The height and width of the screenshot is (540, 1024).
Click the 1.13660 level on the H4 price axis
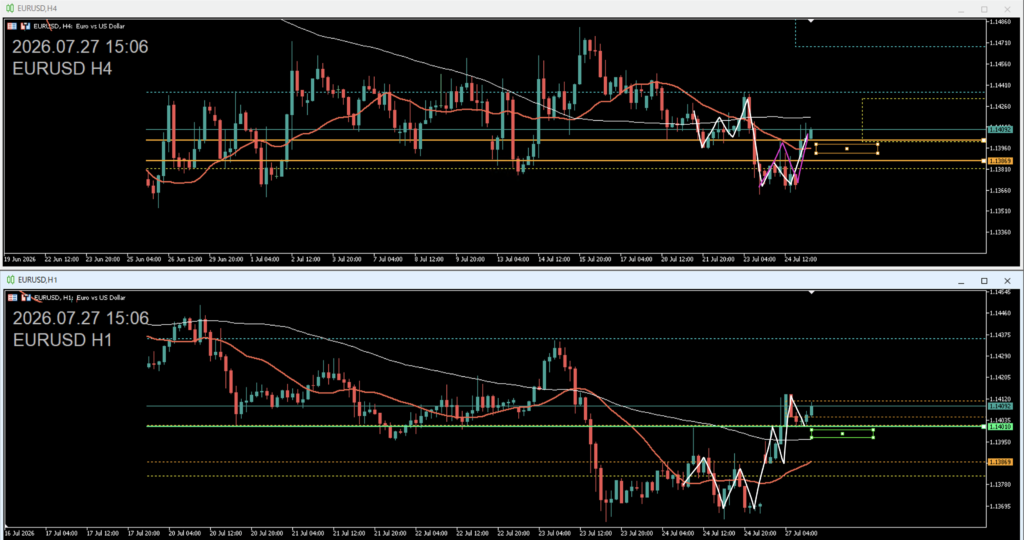(1001, 190)
